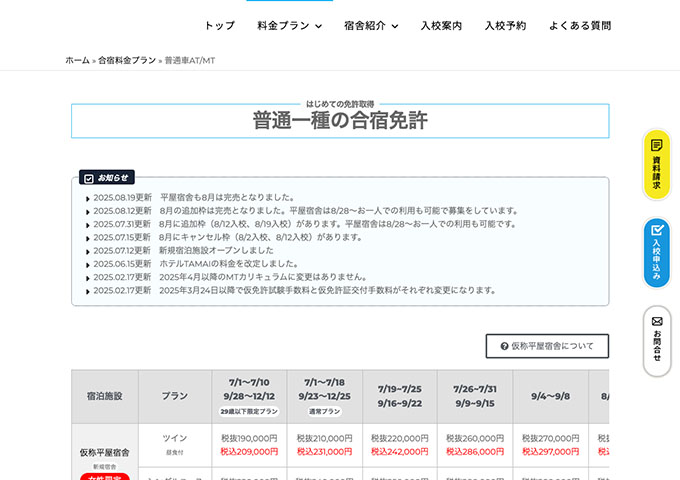Click the 合宿料金プラン breadcrumb link
This screenshot has width=680, height=480.
[x=127, y=61]
